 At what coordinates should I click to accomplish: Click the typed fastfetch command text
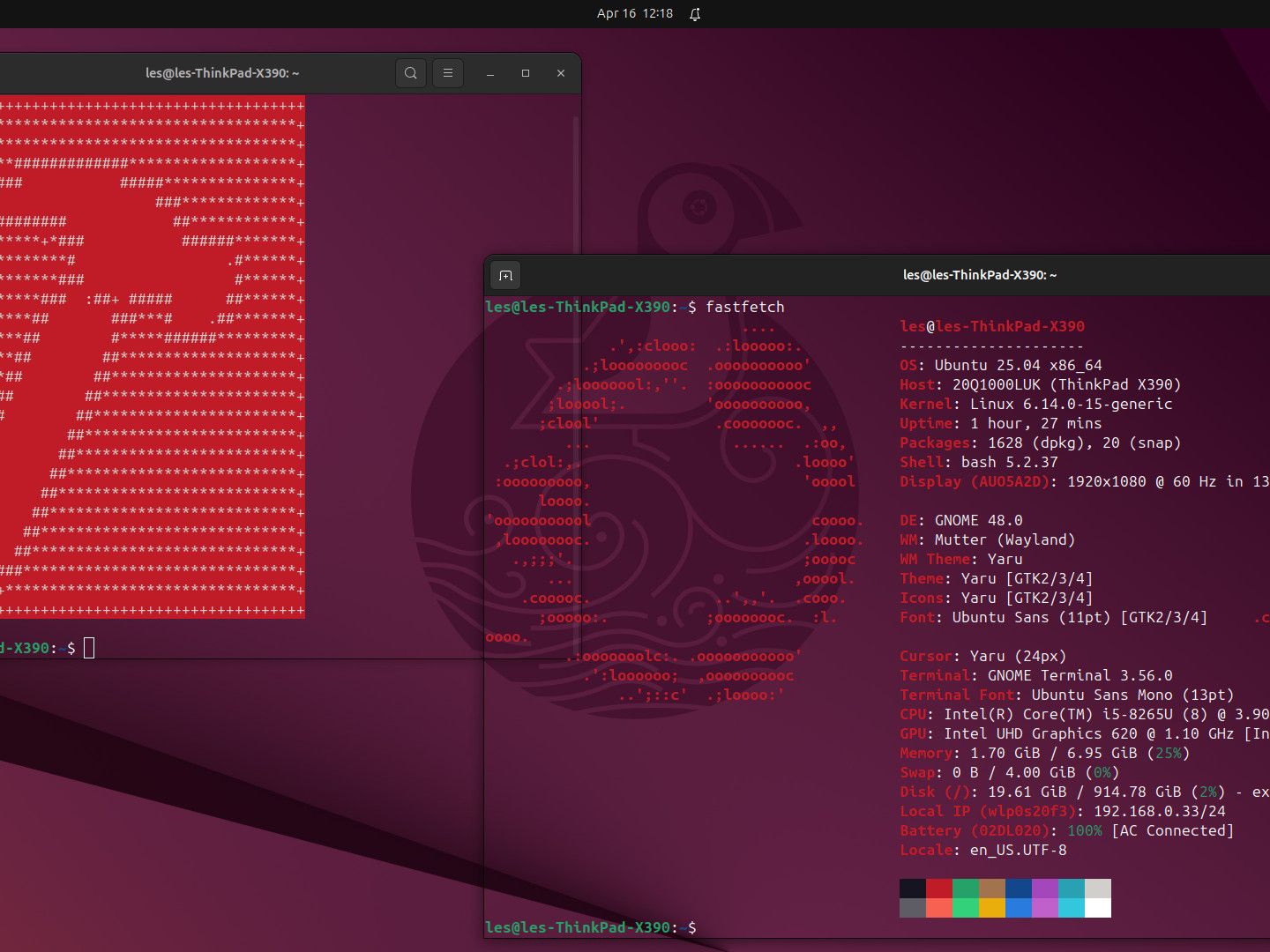(744, 307)
